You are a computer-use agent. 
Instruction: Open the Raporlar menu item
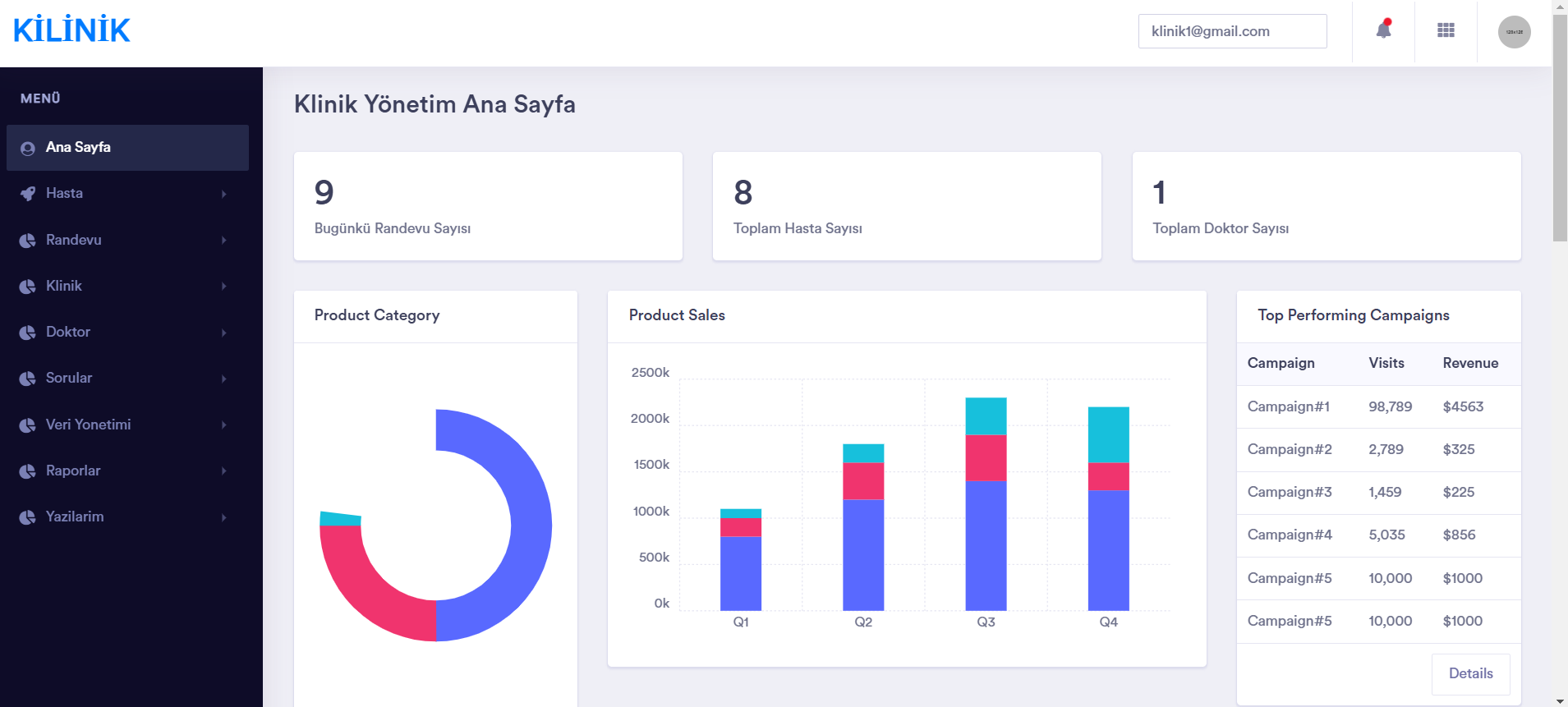[x=127, y=471]
